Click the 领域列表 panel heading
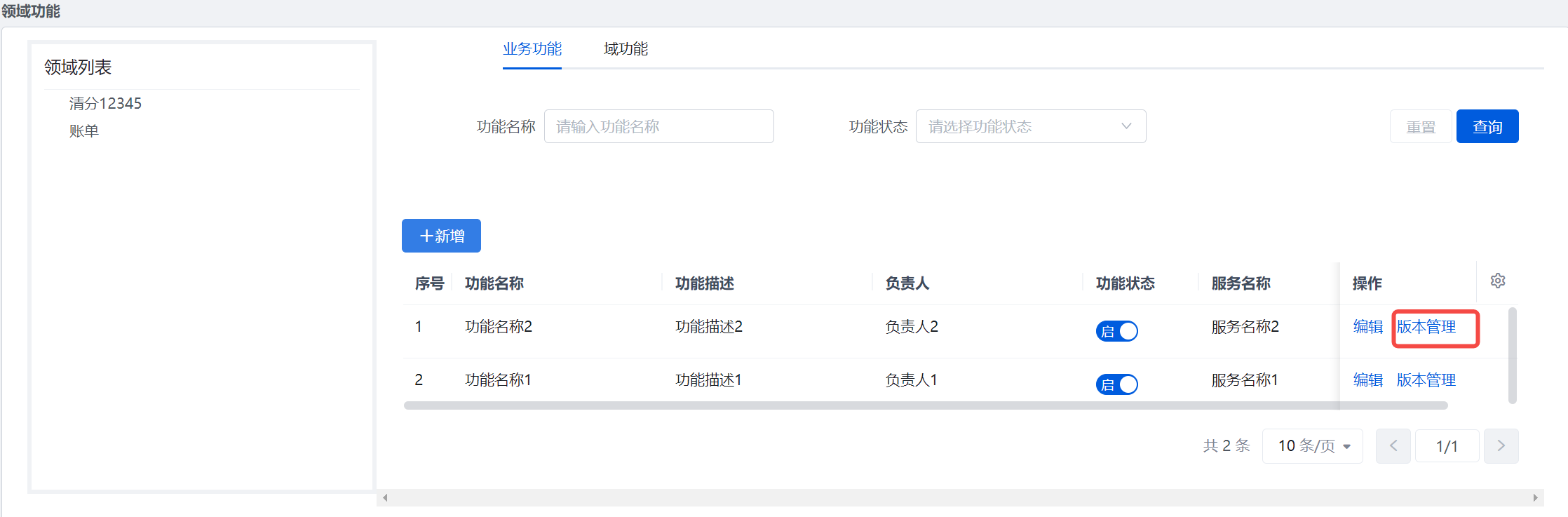Viewport: 1568px width, 517px height. (78, 67)
